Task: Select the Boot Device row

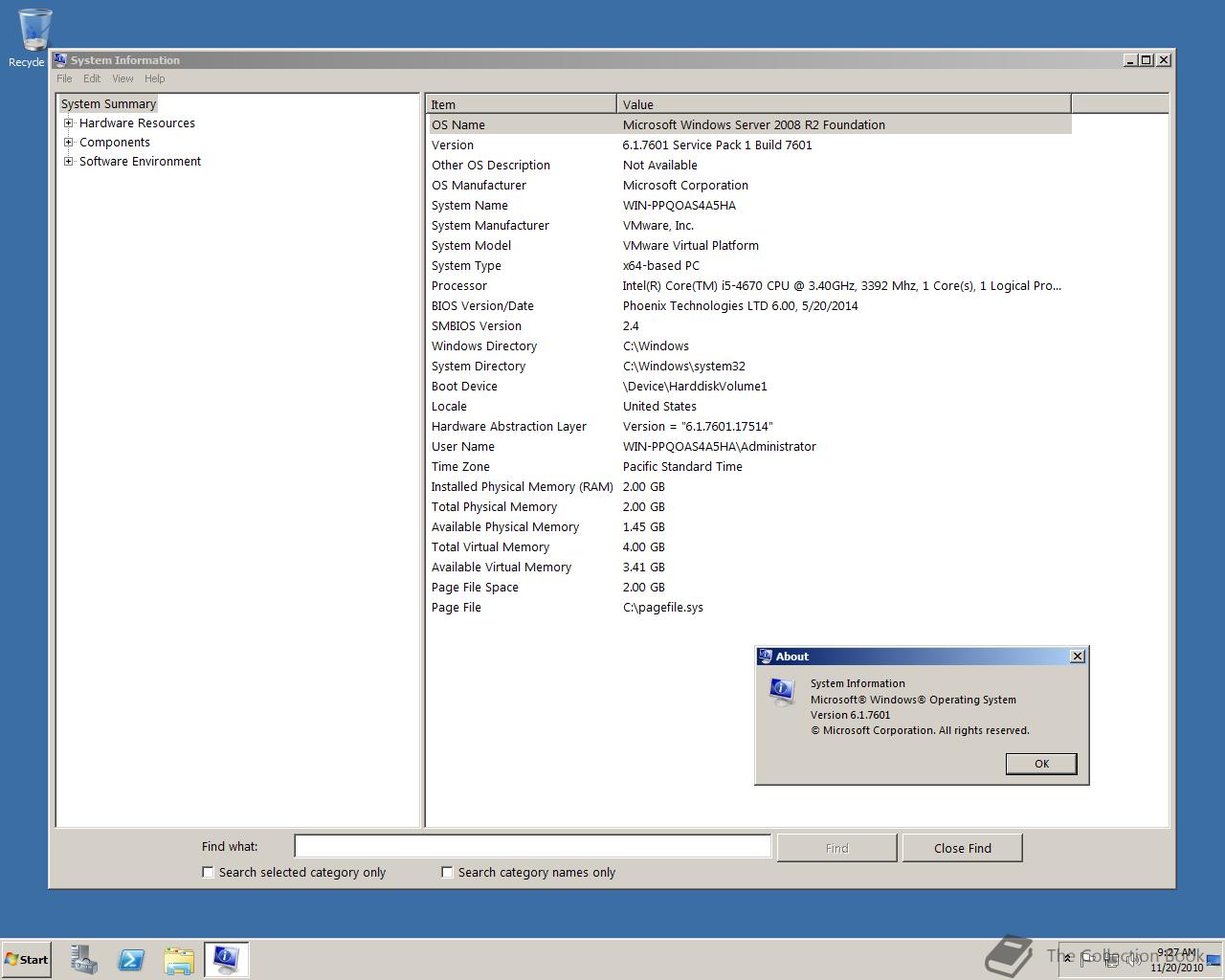Action: tap(749, 386)
